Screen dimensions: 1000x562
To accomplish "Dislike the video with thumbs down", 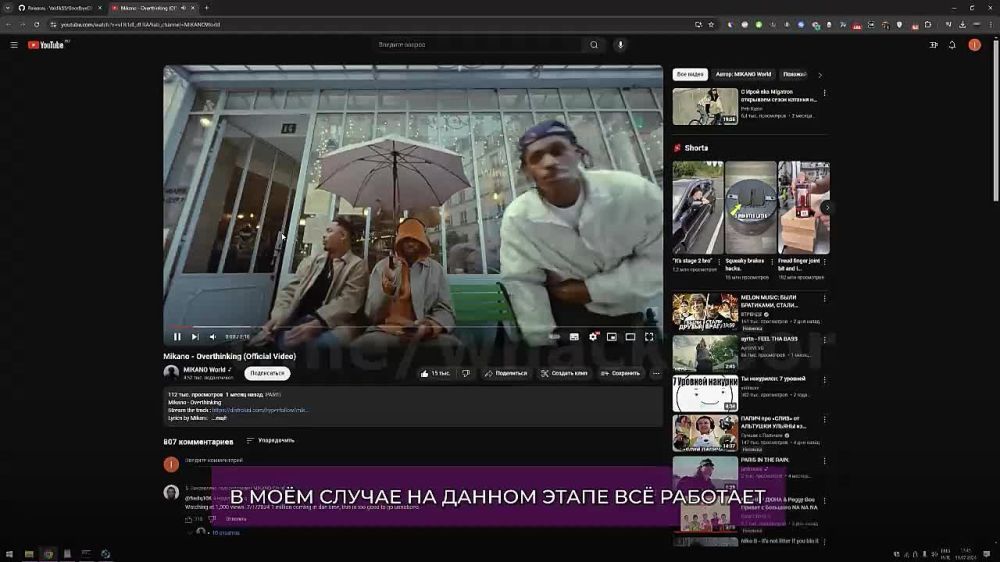I will (x=466, y=373).
